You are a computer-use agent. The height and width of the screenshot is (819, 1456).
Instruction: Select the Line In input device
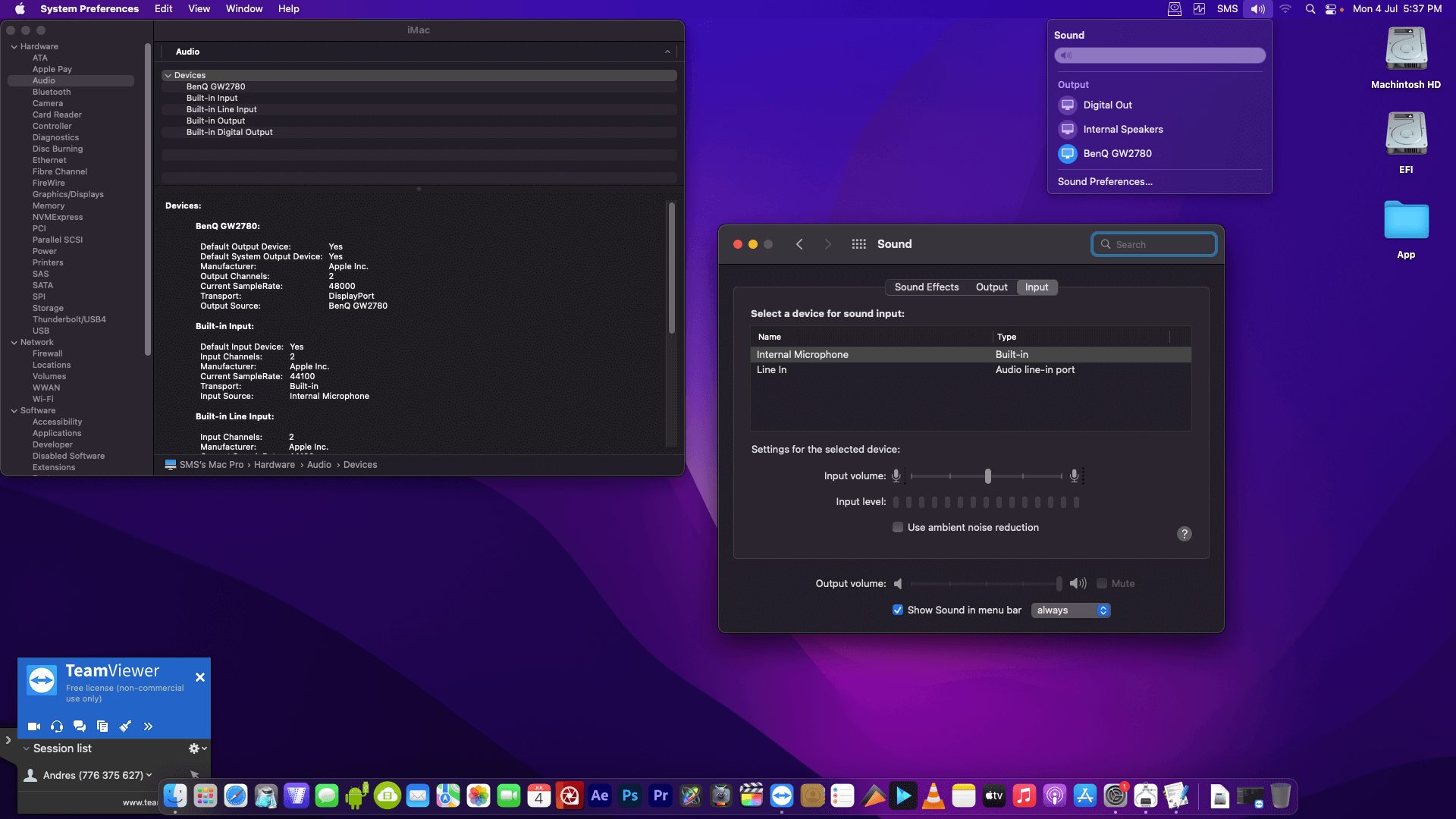(x=971, y=369)
